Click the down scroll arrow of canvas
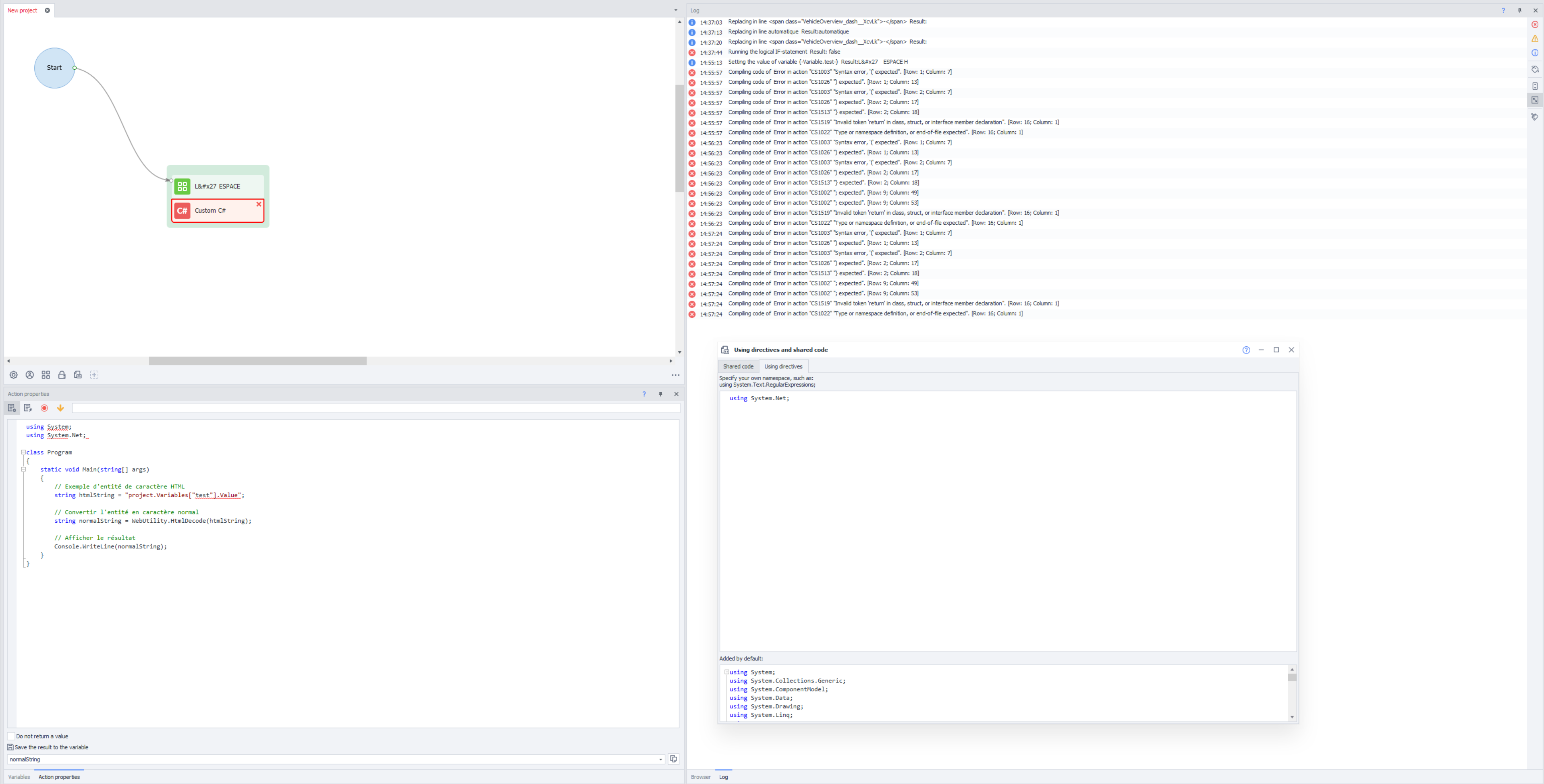 (679, 352)
